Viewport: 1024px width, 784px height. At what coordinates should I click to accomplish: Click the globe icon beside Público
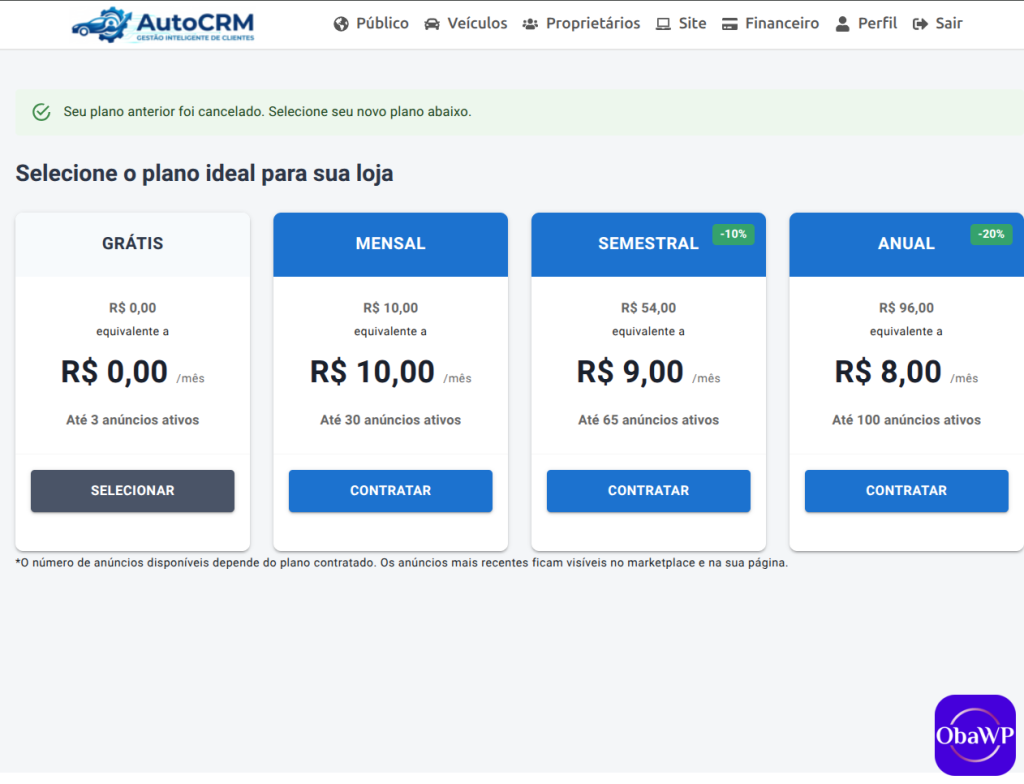(x=341, y=24)
